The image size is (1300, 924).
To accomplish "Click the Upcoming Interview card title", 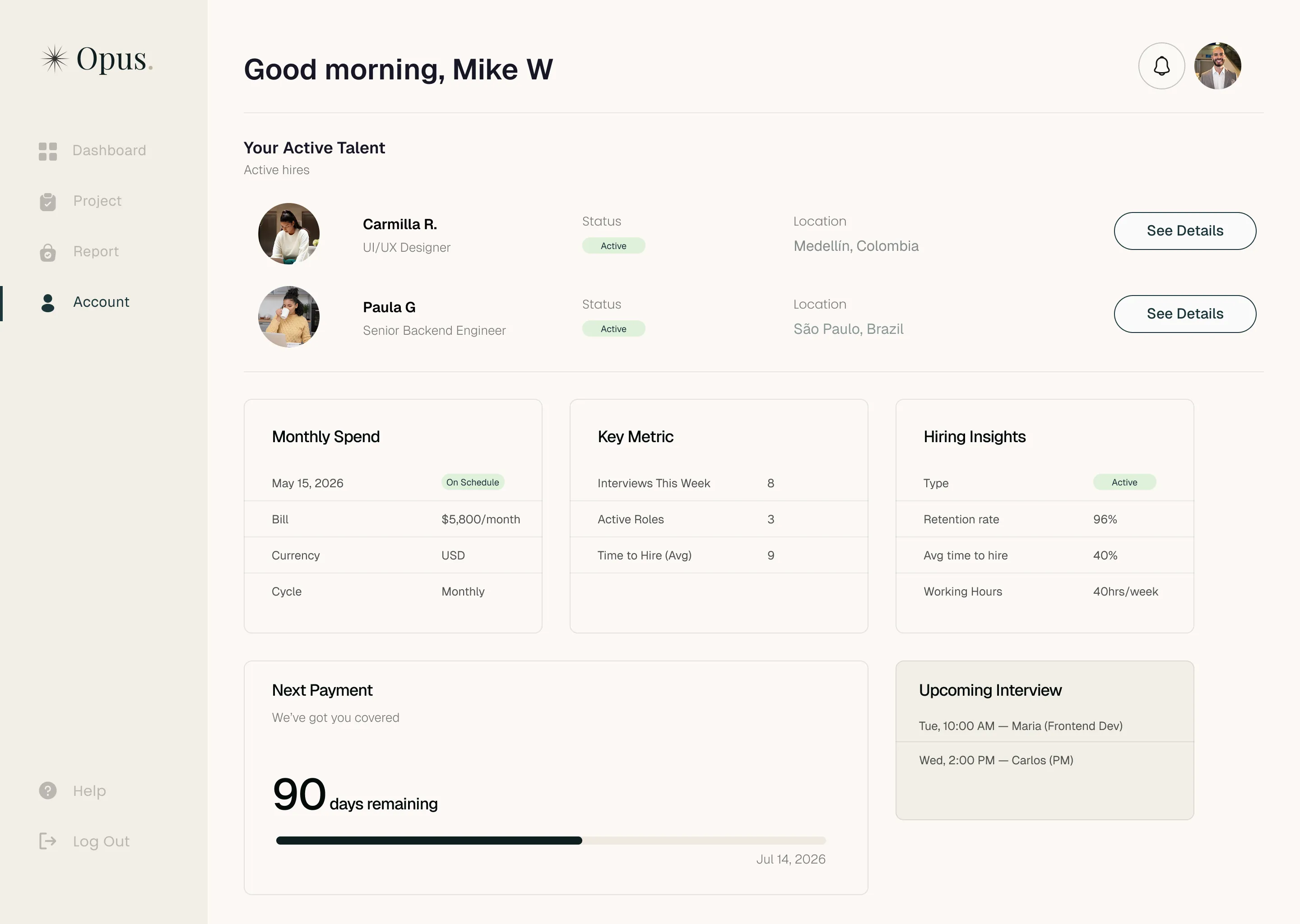I will tap(990, 690).
